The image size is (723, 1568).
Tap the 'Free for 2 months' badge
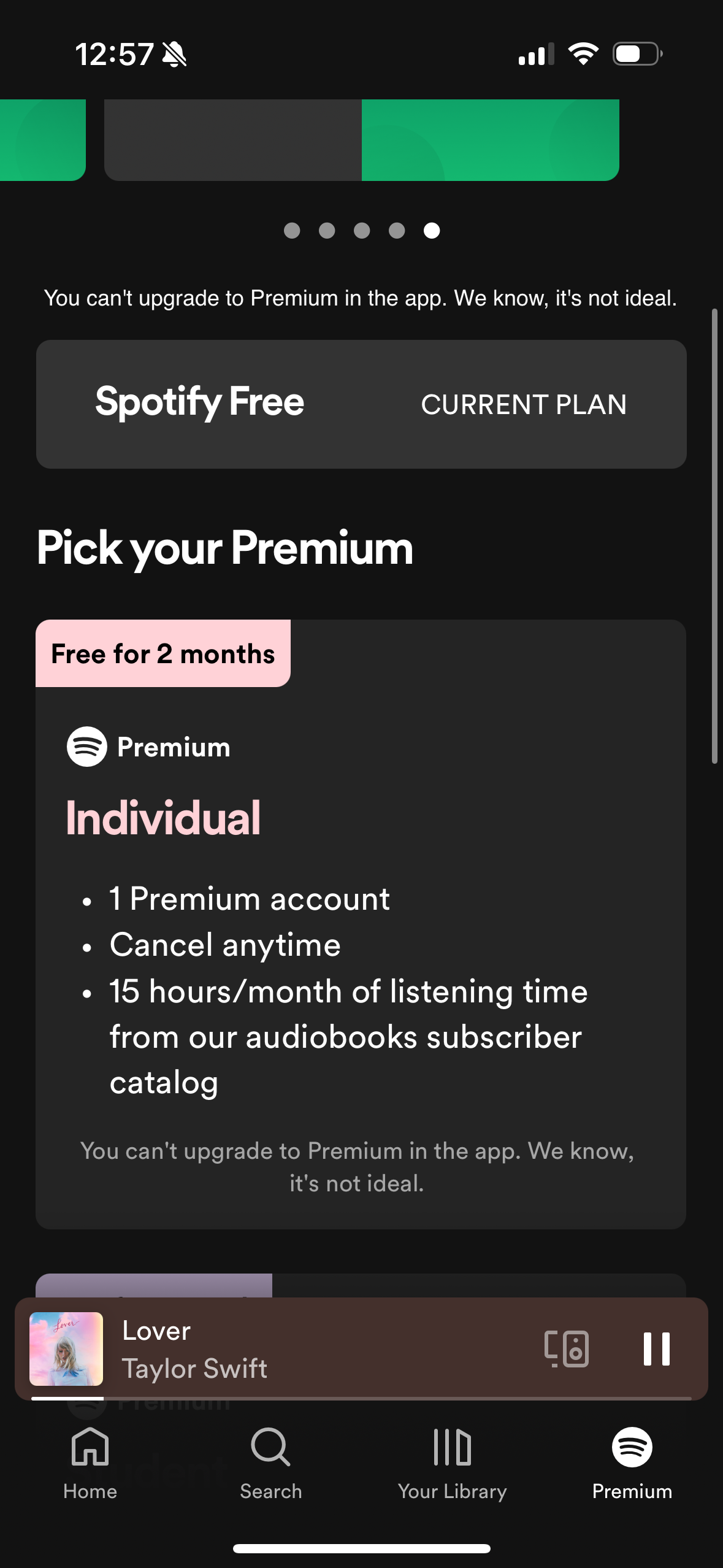[163, 653]
